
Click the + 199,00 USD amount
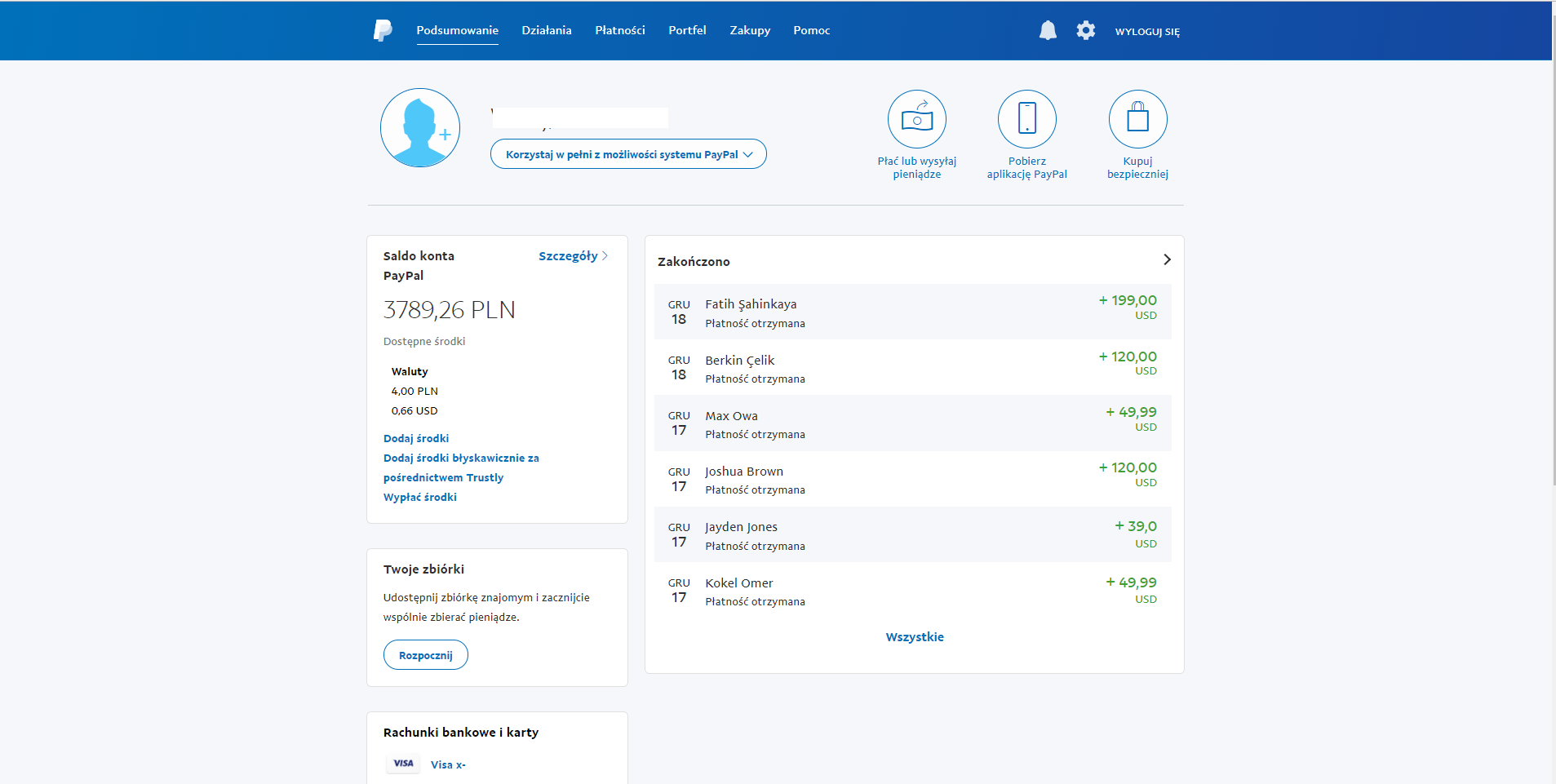pos(1128,307)
